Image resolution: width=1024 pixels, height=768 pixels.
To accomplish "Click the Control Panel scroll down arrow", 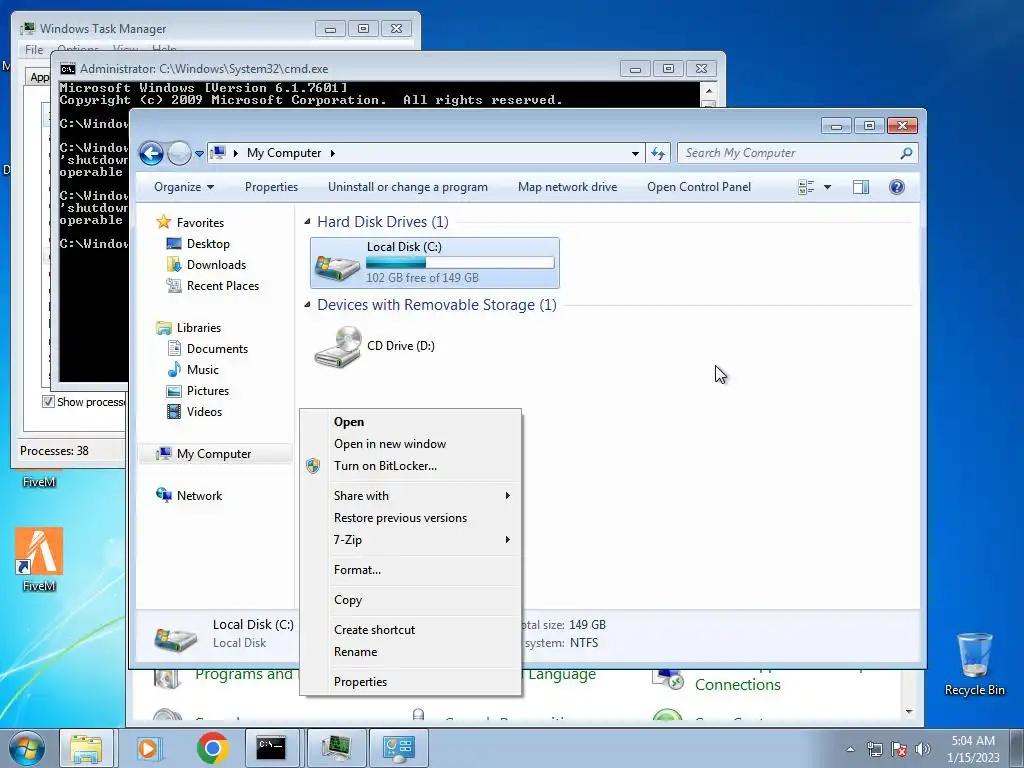I will 909,712.
